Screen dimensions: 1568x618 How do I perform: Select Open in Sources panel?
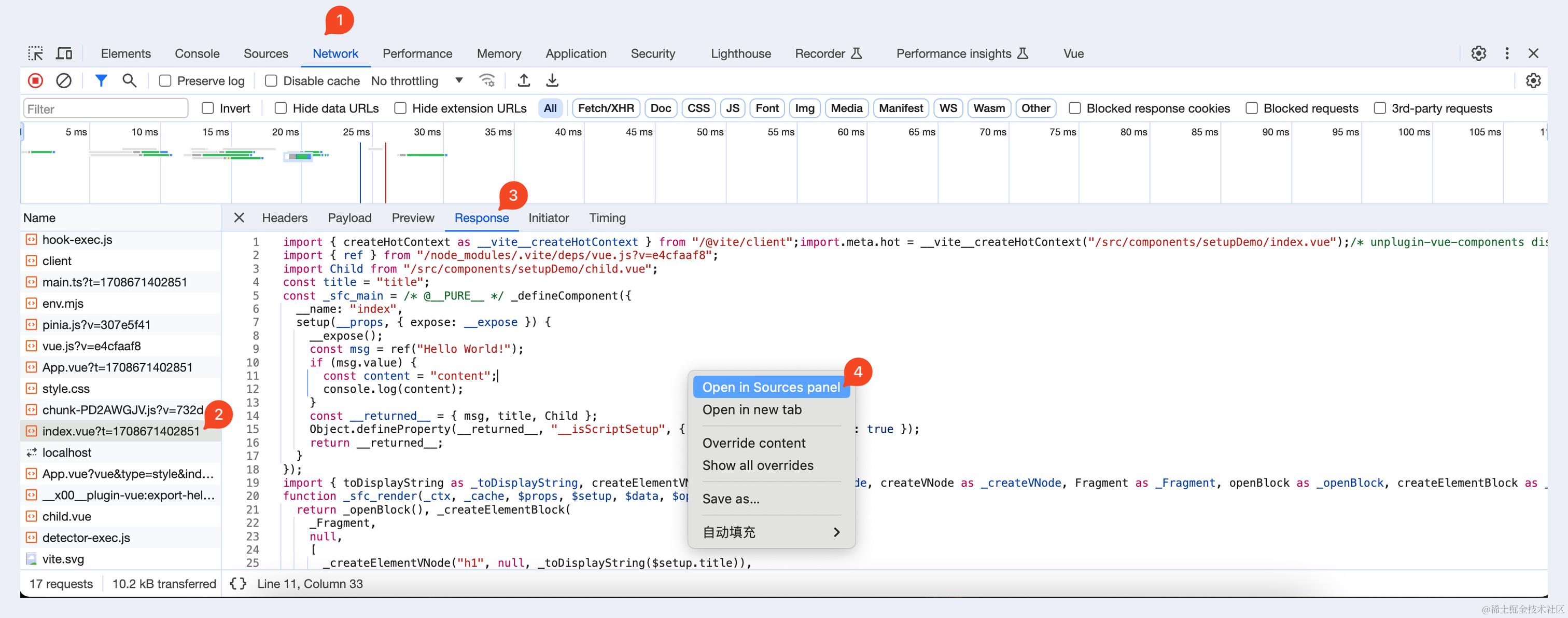point(771,387)
